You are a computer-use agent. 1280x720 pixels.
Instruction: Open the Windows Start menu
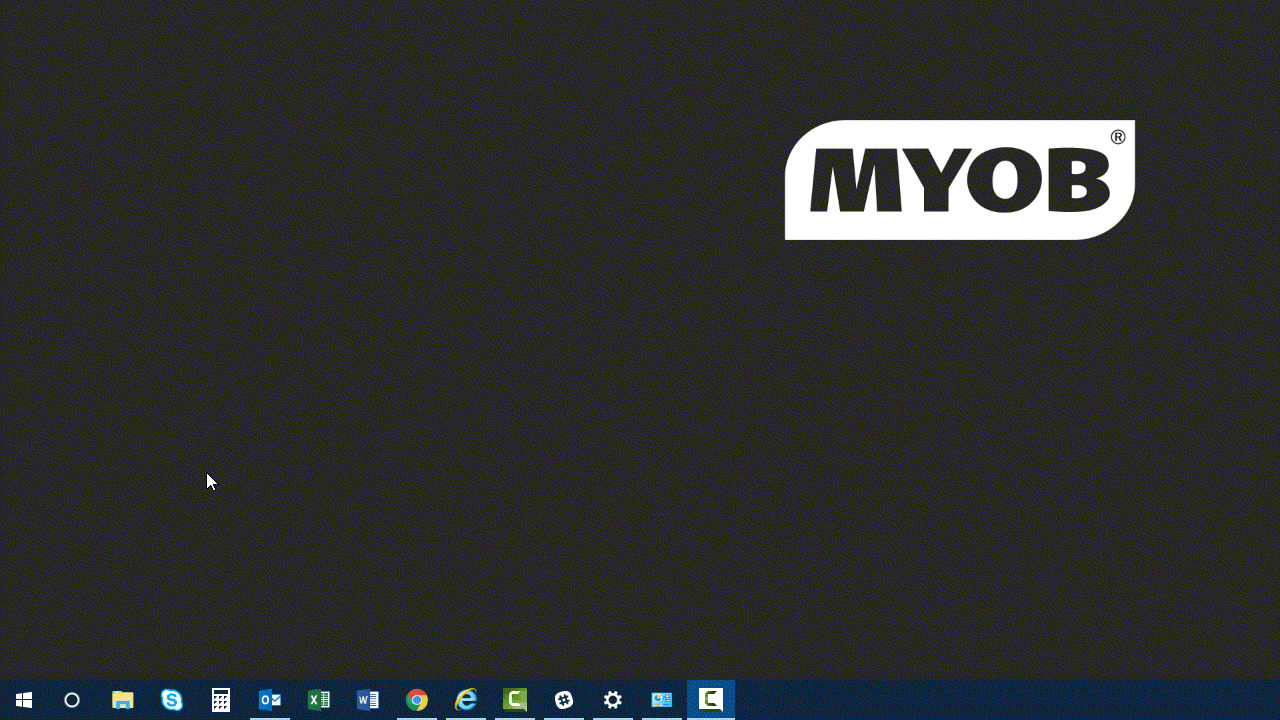[24, 700]
